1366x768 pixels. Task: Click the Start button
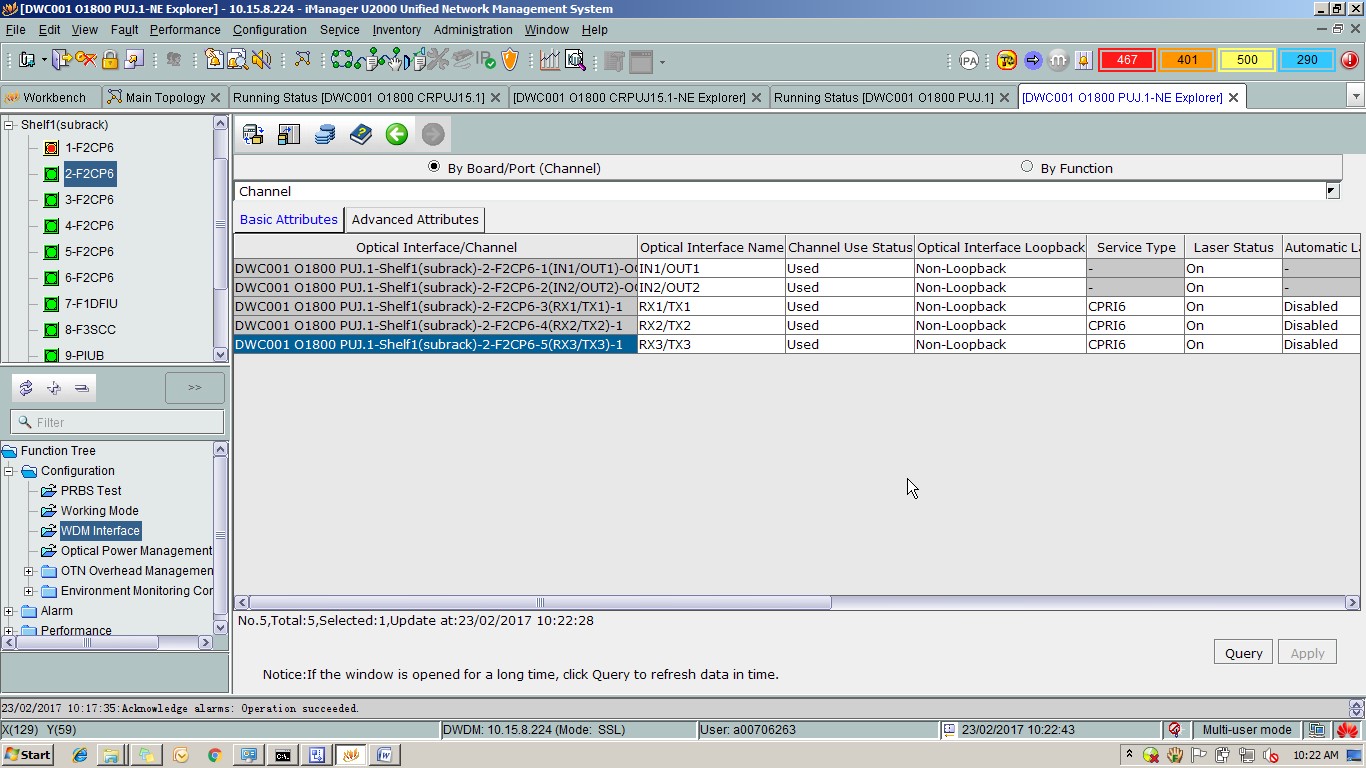click(28, 755)
